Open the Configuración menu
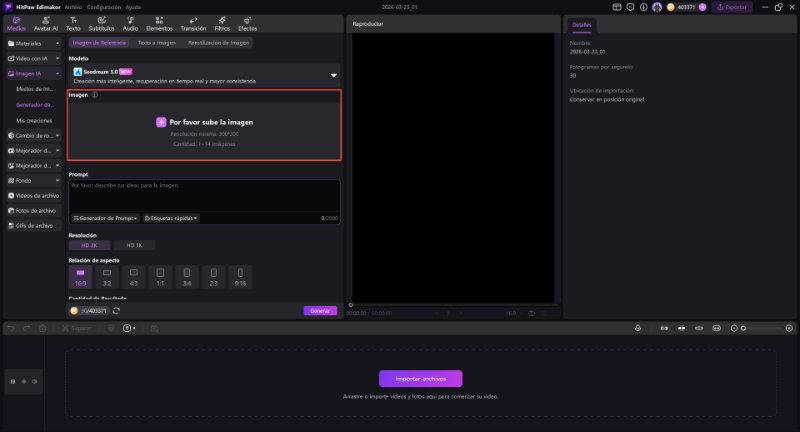The width and height of the screenshot is (800, 432). pos(104,7)
